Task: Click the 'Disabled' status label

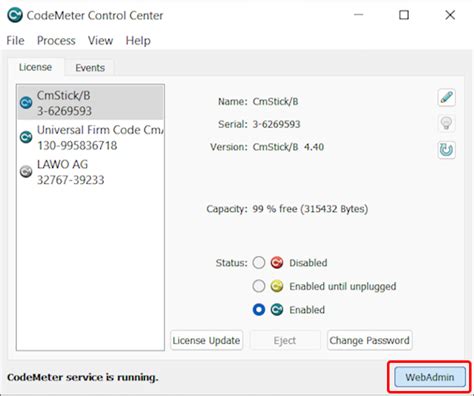Action: [308, 263]
